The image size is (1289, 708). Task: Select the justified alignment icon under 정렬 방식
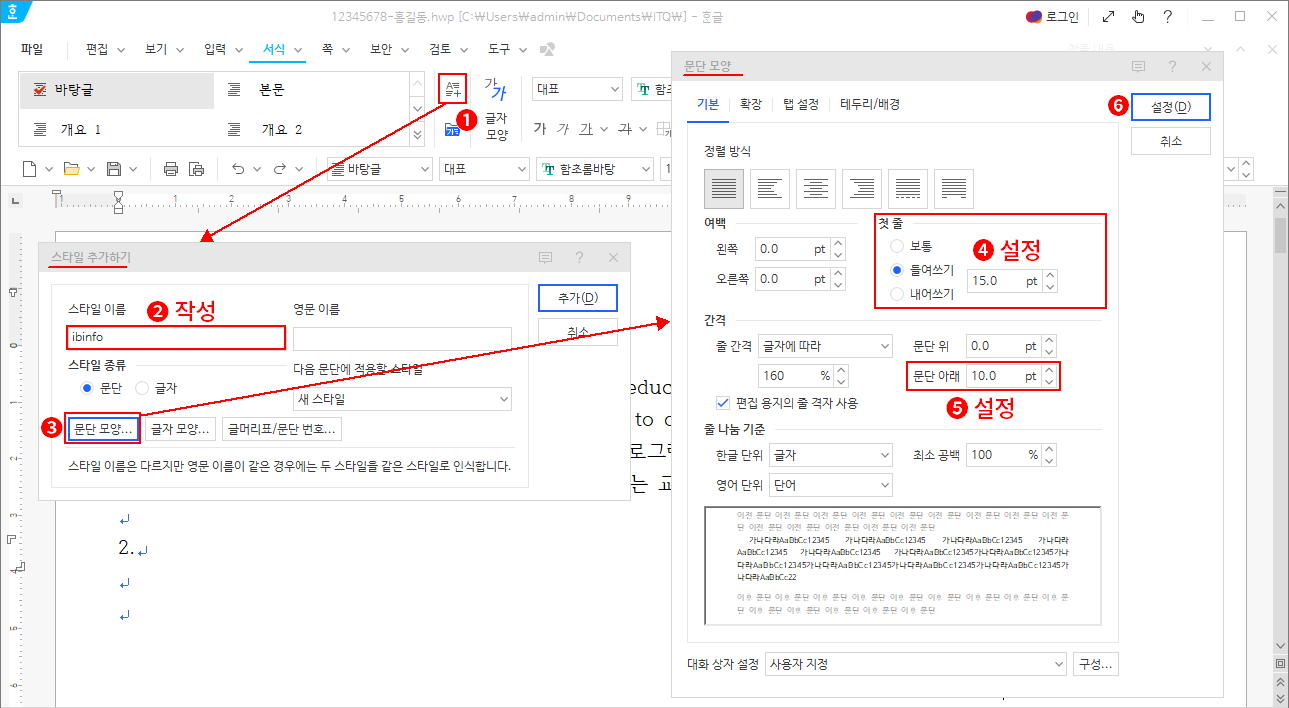[x=723, y=188]
